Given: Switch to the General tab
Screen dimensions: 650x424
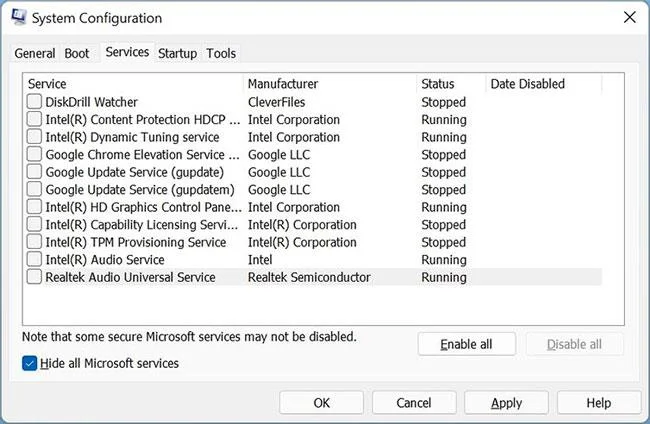Looking at the screenshot, I should [x=35, y=53].
